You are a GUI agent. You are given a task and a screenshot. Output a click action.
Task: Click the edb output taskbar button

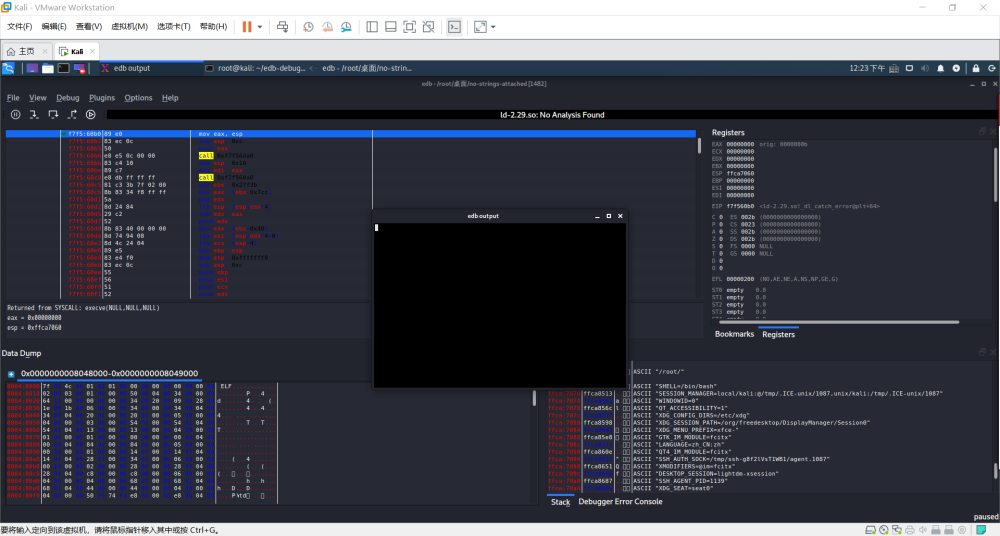tap(151, 68)
